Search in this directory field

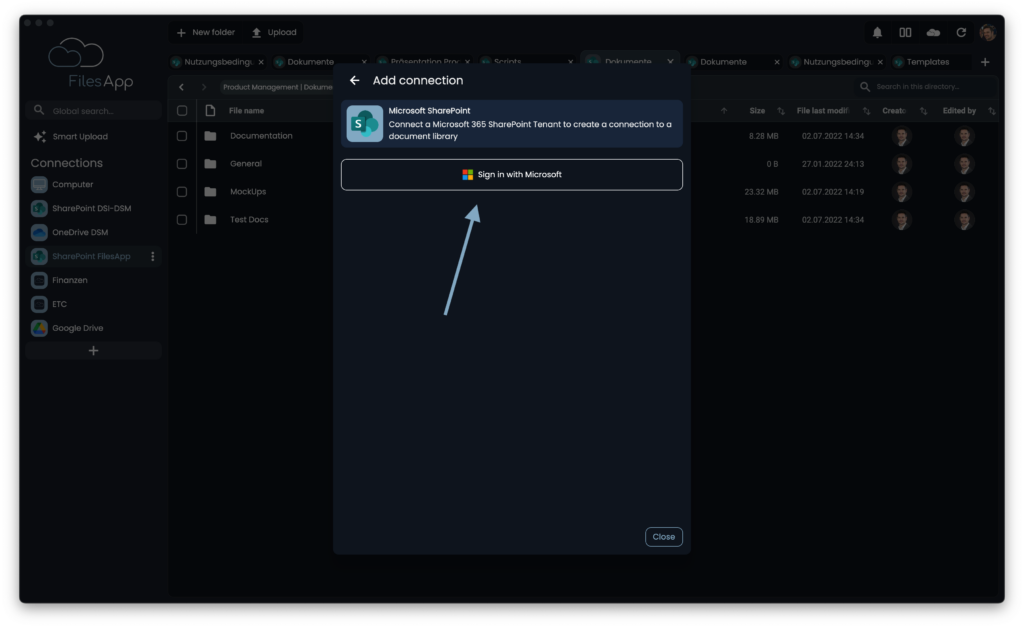[925, 87]
